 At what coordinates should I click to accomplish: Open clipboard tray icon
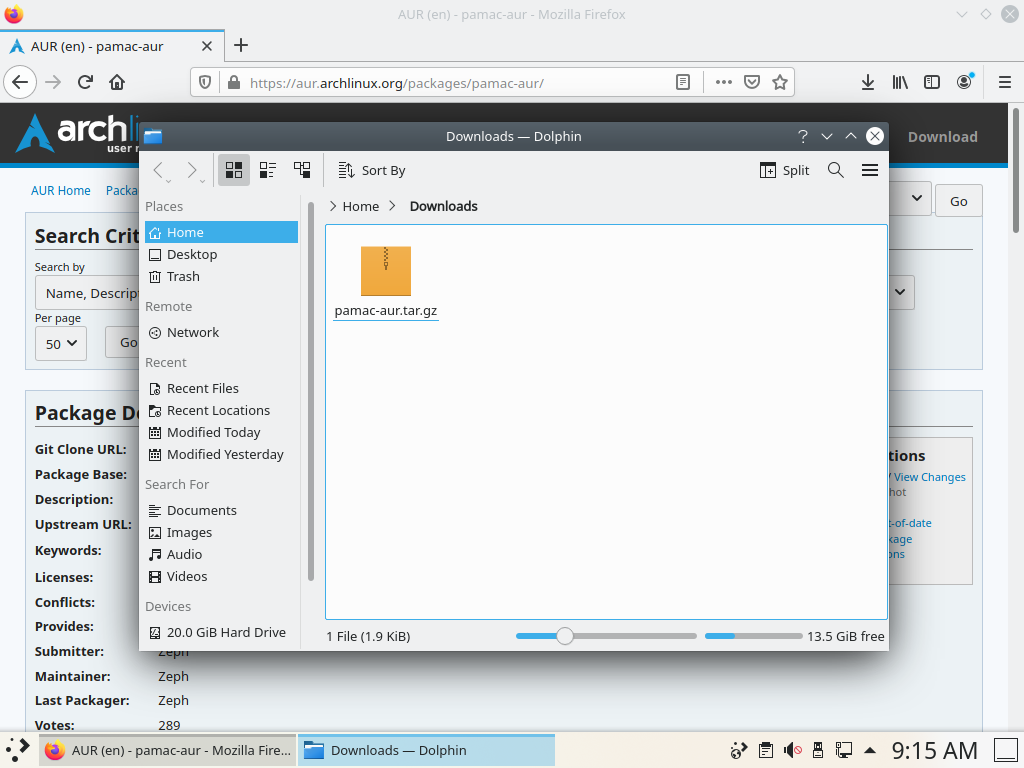(766, 750)
